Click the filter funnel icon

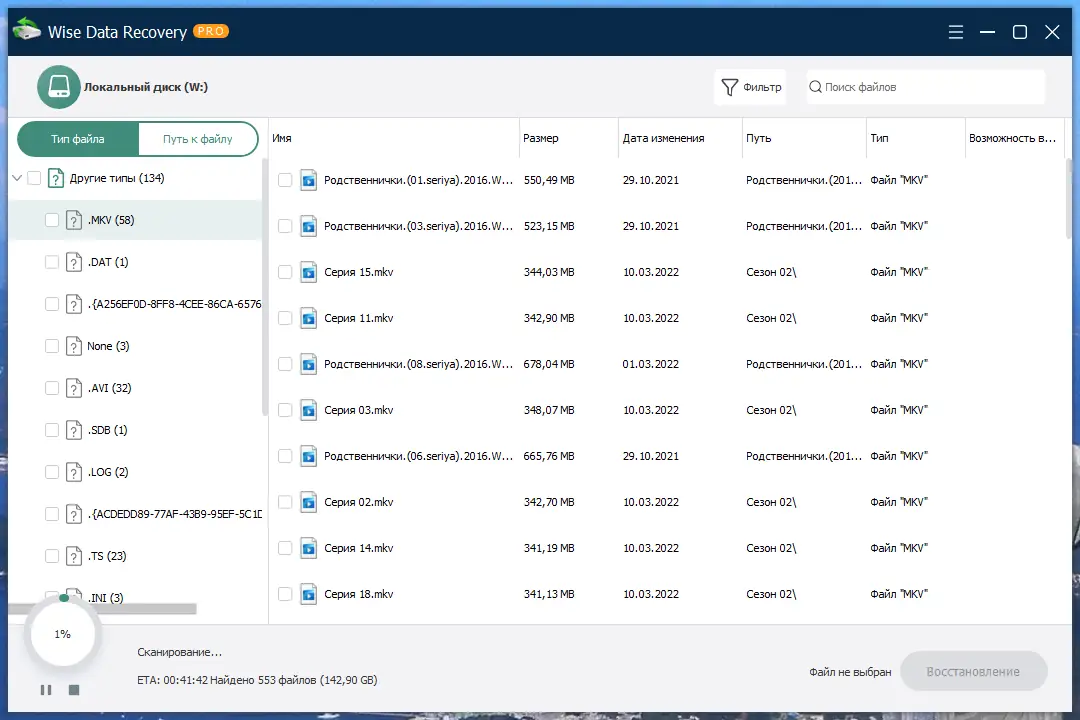729,88
